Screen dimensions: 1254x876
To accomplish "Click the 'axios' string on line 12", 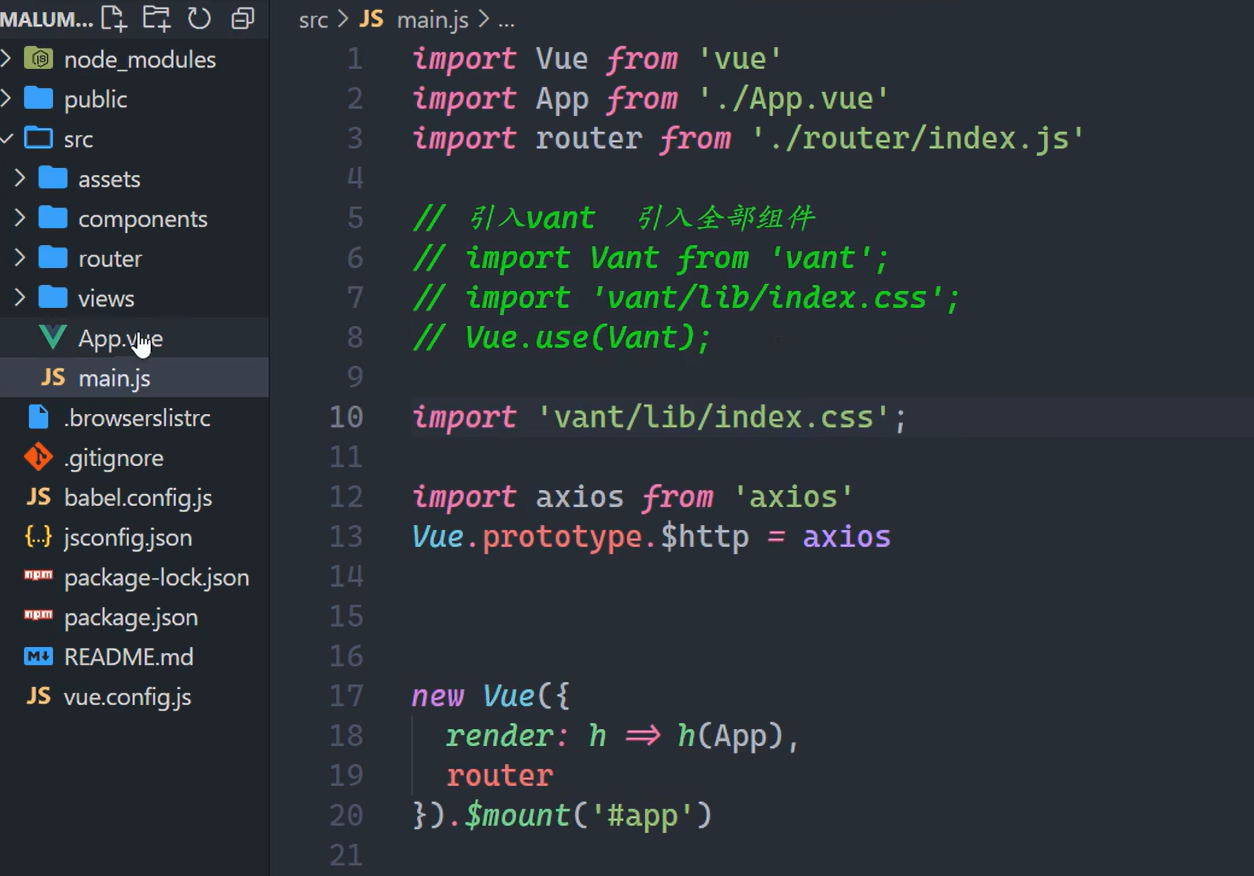I will (x=794, y=497).
